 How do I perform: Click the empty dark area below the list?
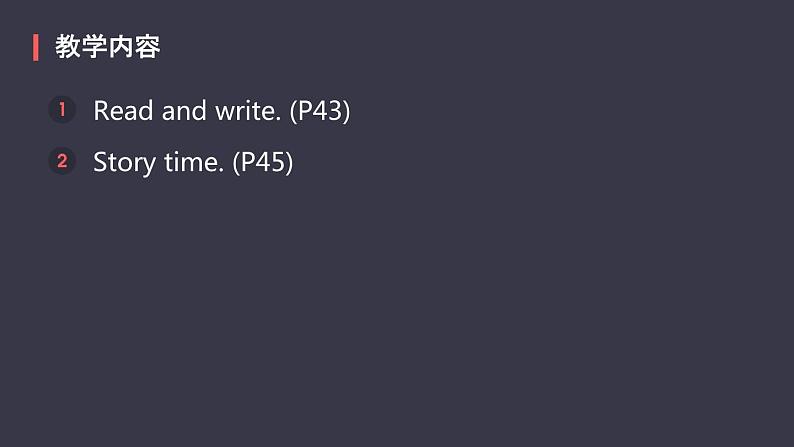click(400, 320)
